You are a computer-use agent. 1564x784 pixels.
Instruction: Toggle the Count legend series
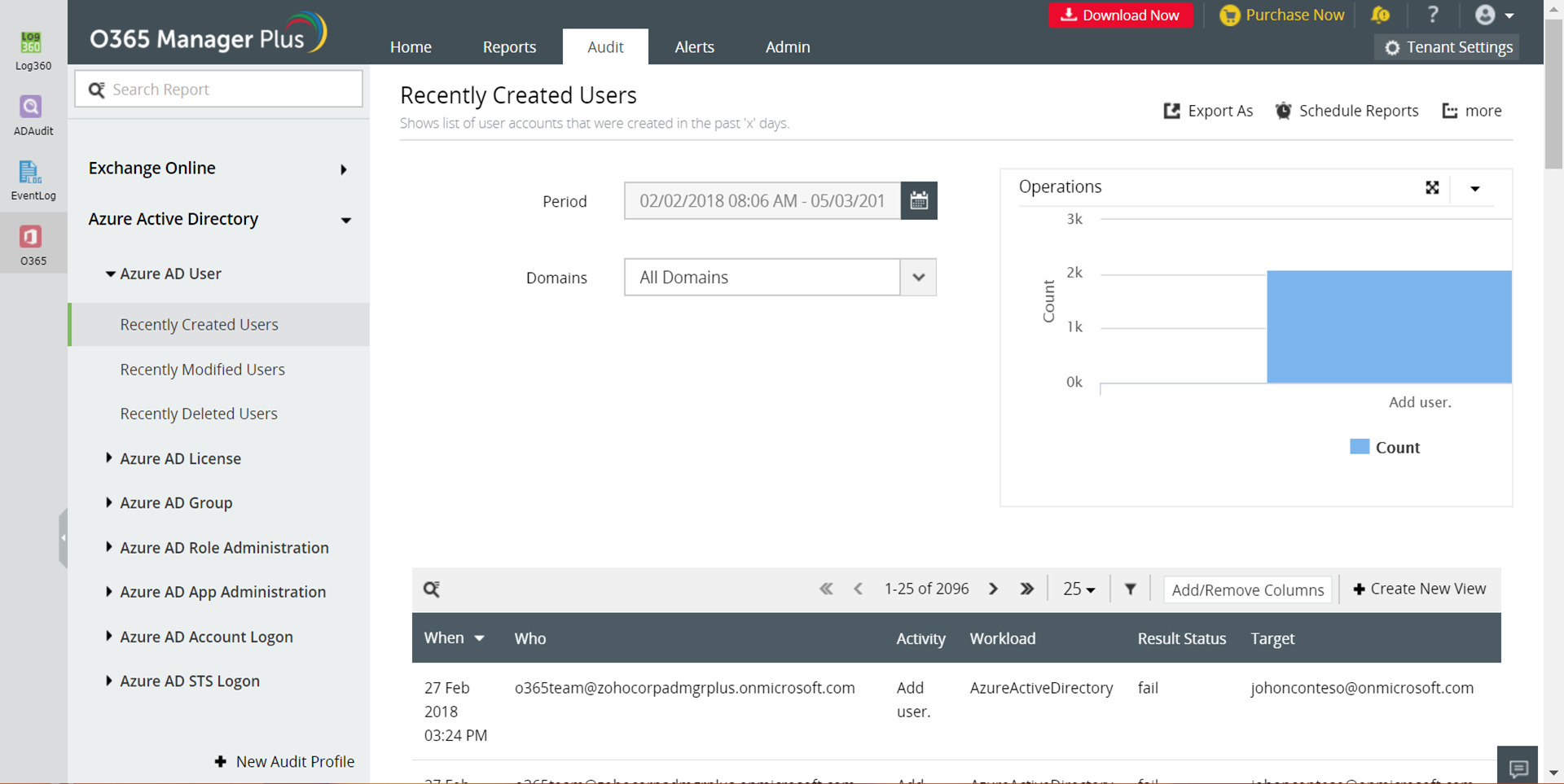(x=1384, y=447)
